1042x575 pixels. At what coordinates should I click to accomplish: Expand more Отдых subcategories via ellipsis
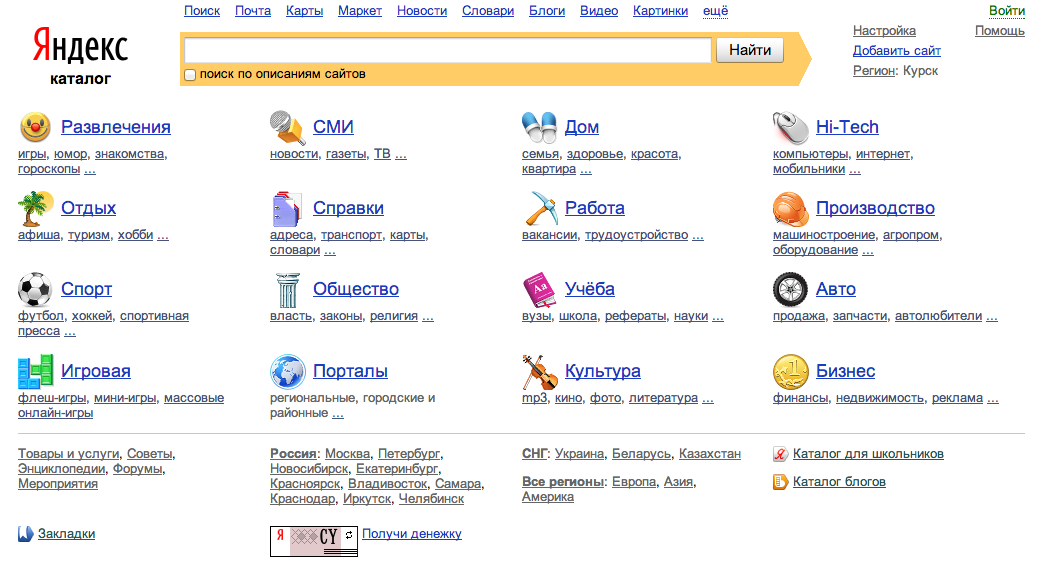tap(163, 235)
